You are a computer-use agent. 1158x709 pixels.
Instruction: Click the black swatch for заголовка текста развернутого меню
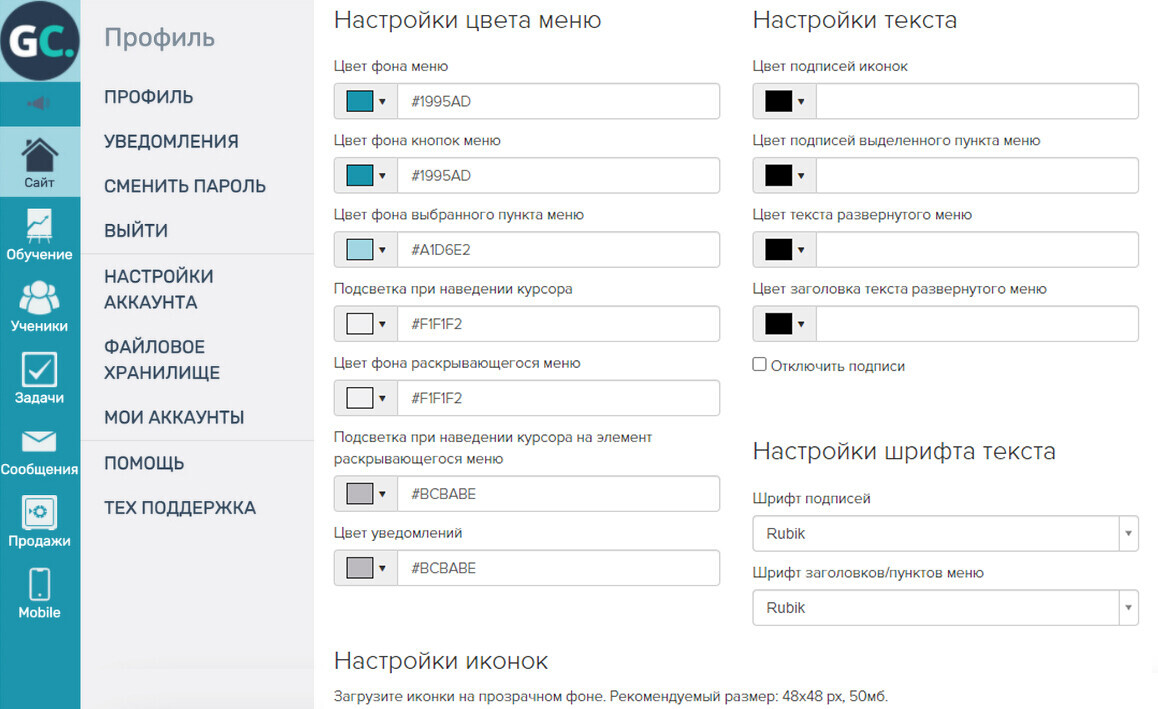pyautogui.click(x=778, y=324)
